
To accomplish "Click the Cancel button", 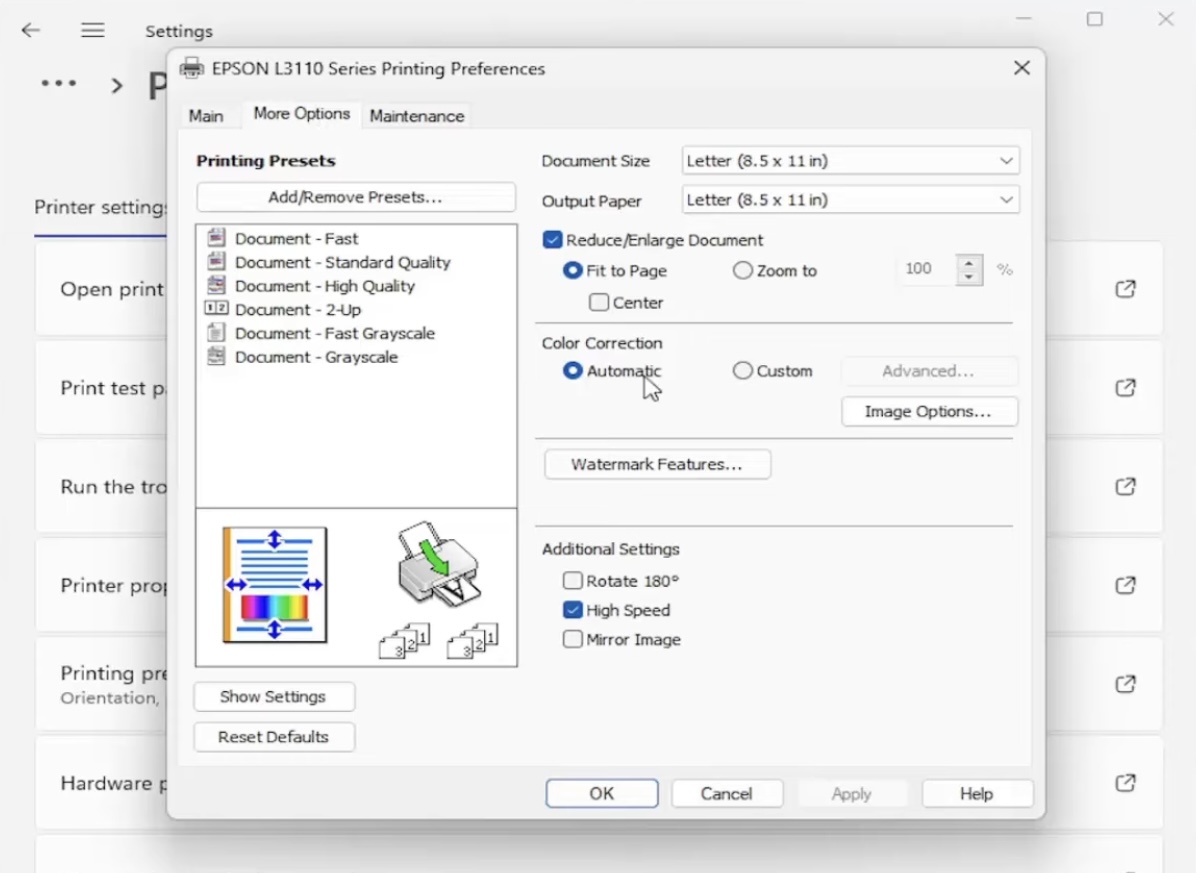I will click(727, 794).
